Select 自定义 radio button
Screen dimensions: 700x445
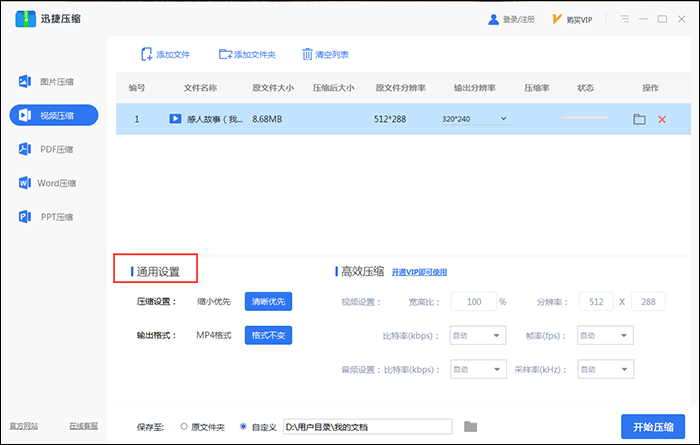[x=243, y=427]
